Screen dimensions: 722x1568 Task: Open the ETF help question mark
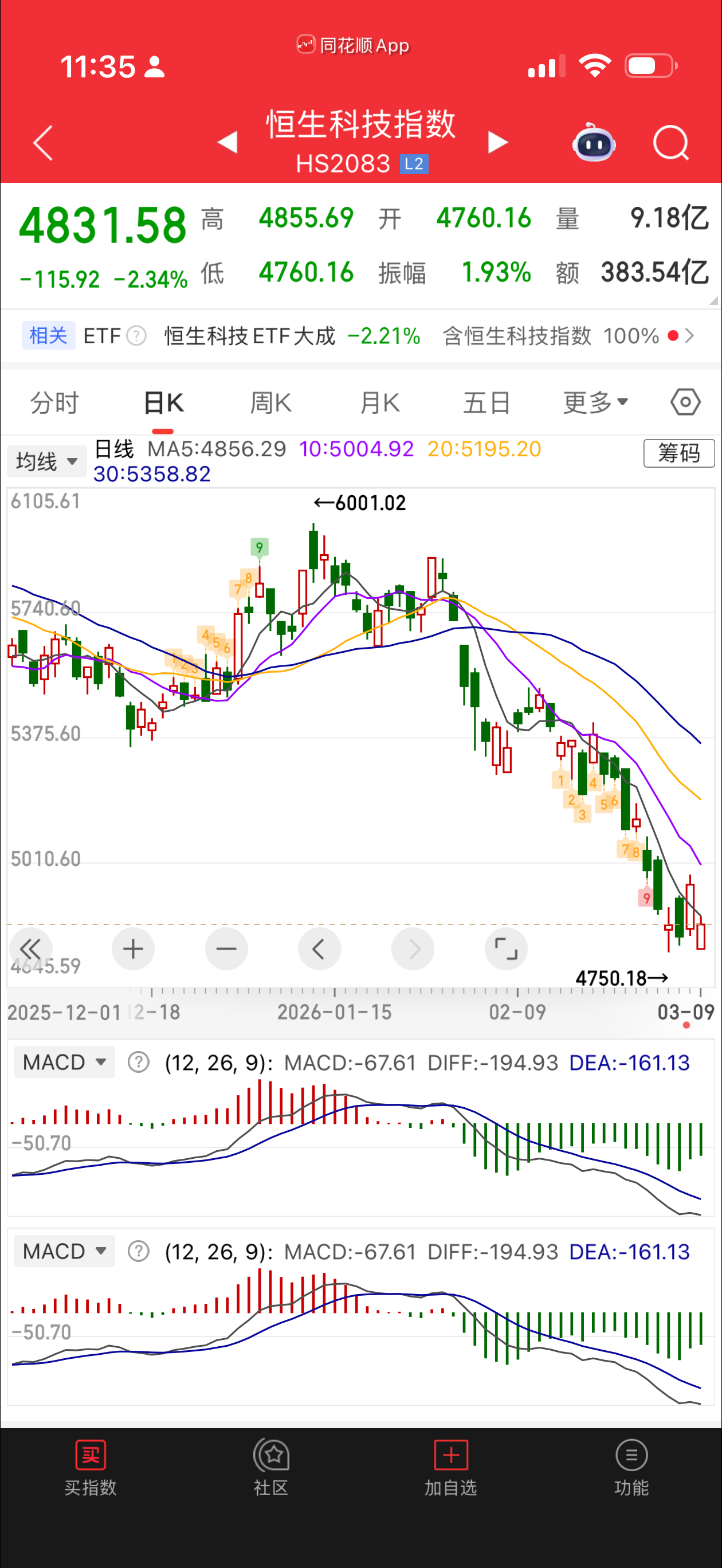click(136, 335)
